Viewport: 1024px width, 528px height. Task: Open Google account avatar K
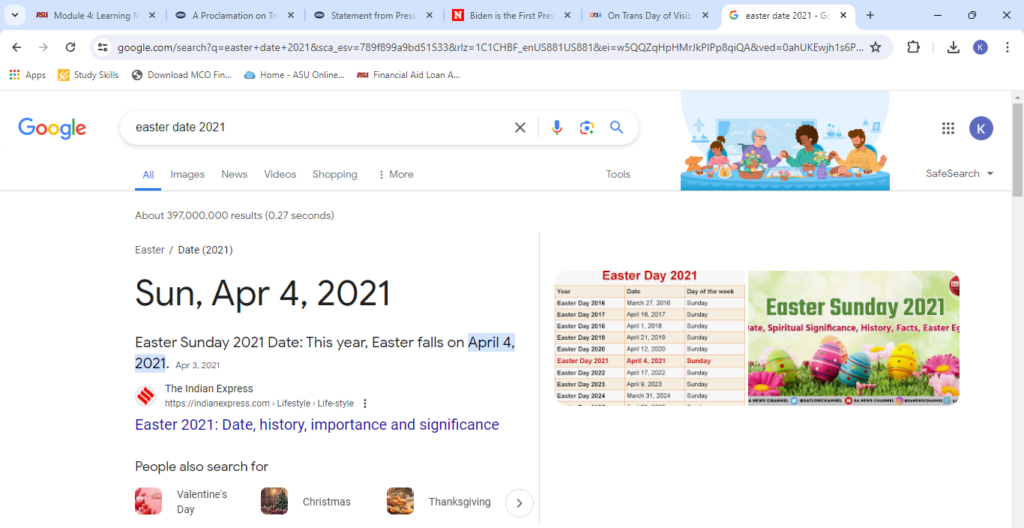[x=981, y=128]
